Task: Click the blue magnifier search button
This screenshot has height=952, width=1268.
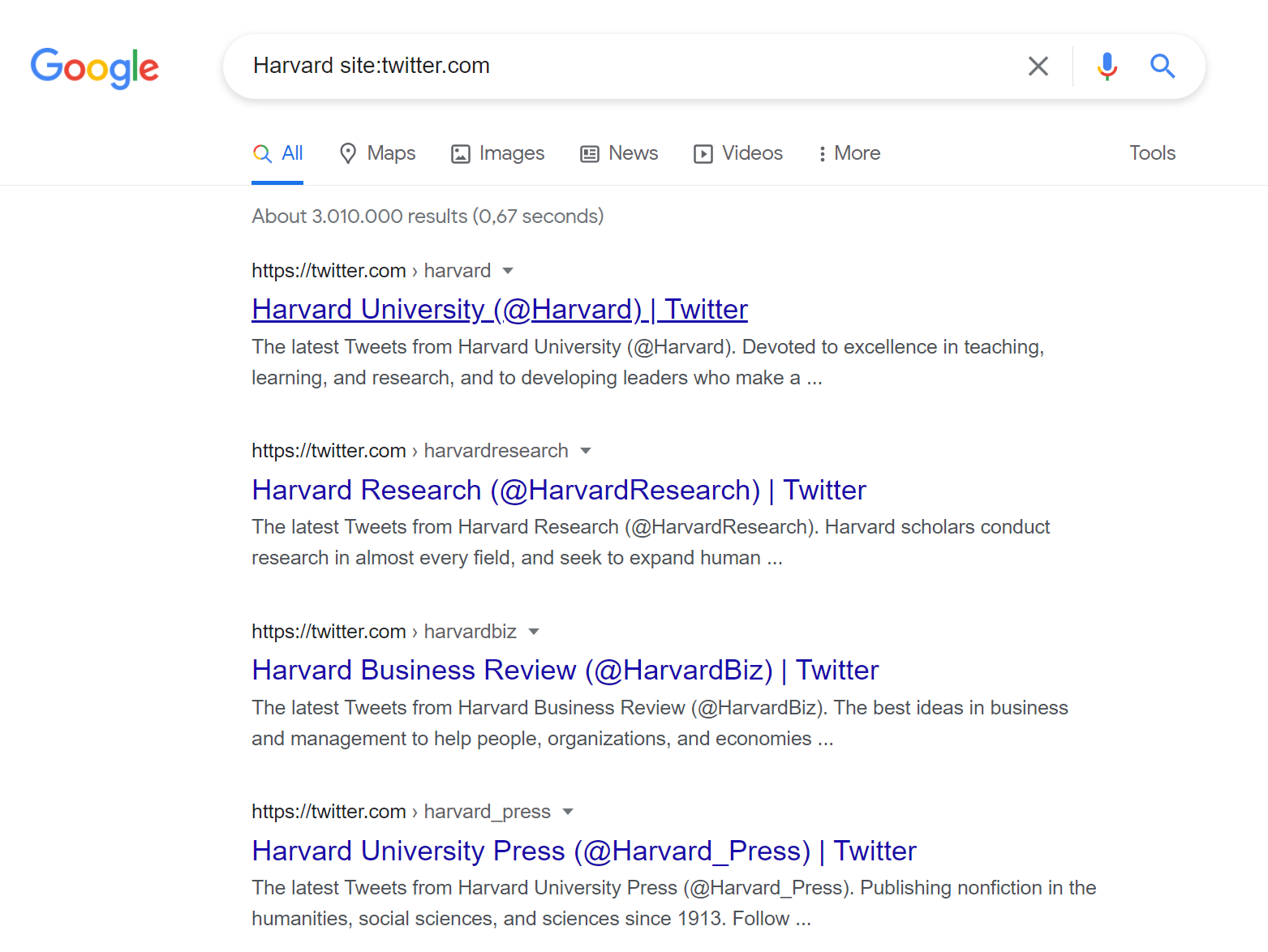Action: (x=1162, y=66)
